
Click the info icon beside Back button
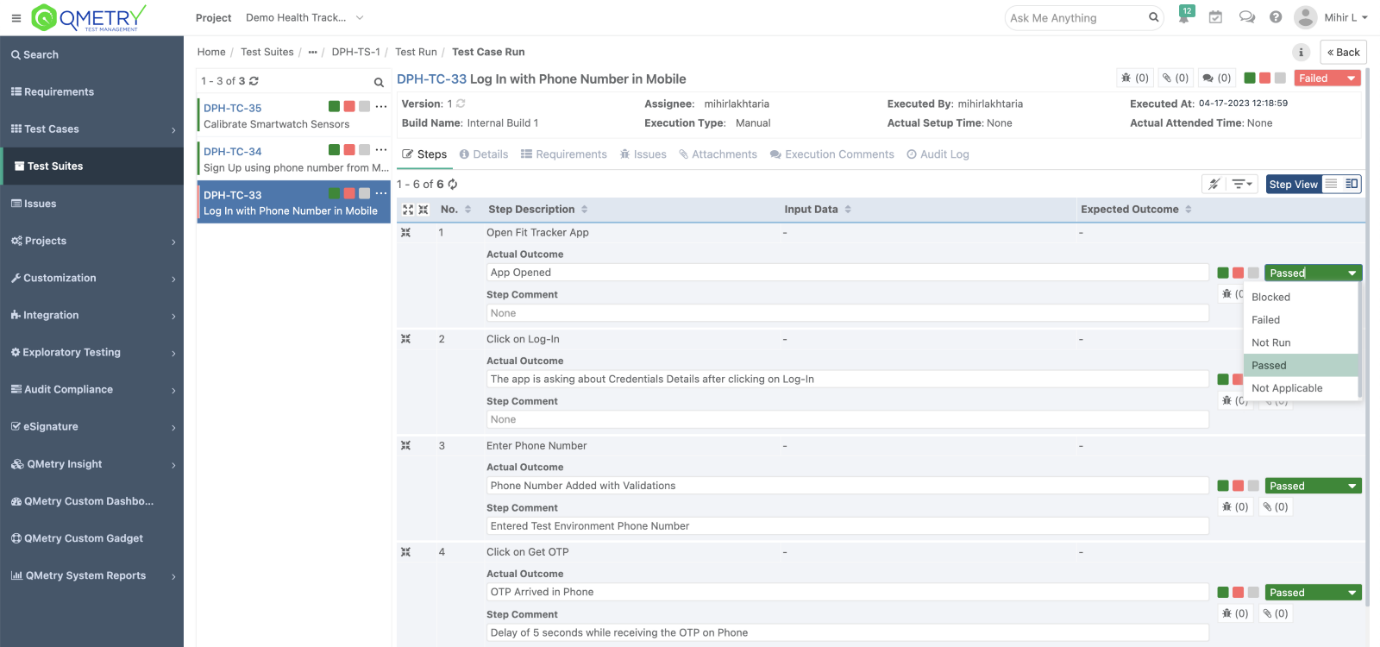[x=1301, y=52]
